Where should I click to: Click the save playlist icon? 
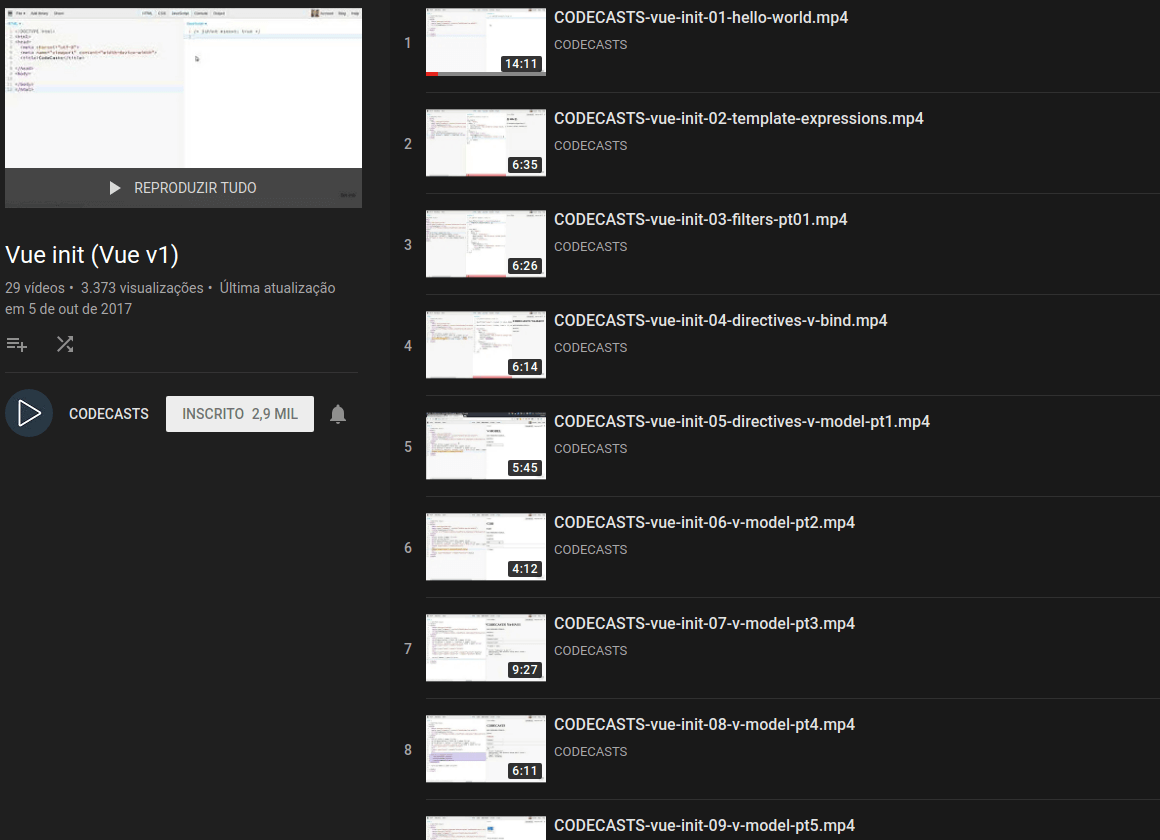pos(16,344)
